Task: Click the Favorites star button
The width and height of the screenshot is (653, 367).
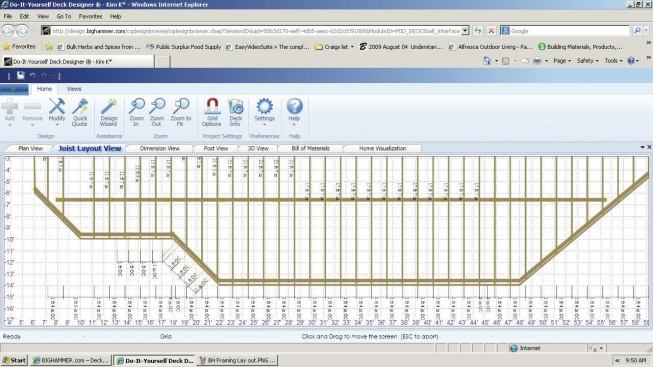Action: pyautogui.click(x=19, y=47)
